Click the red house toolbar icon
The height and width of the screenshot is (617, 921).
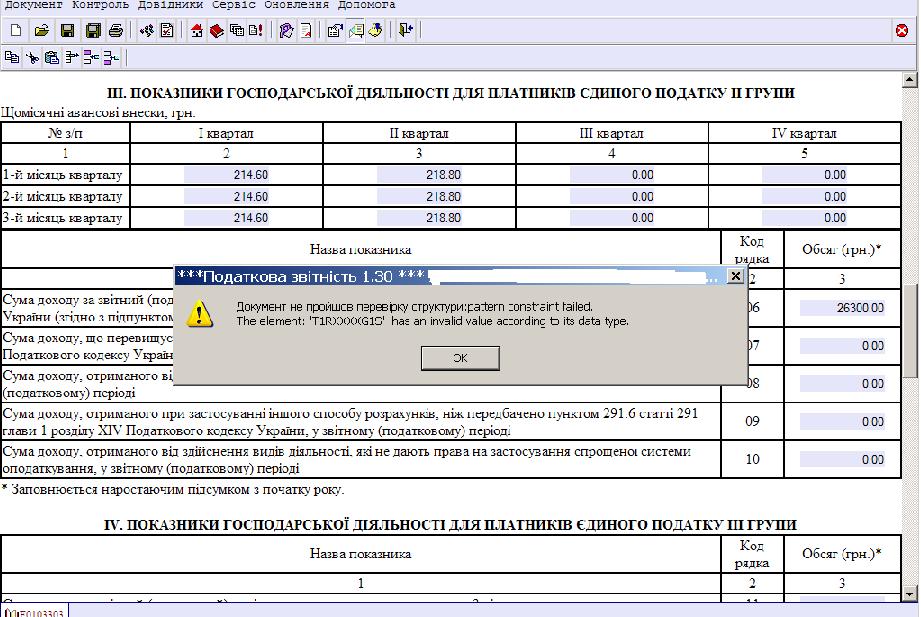click(196, 31)
